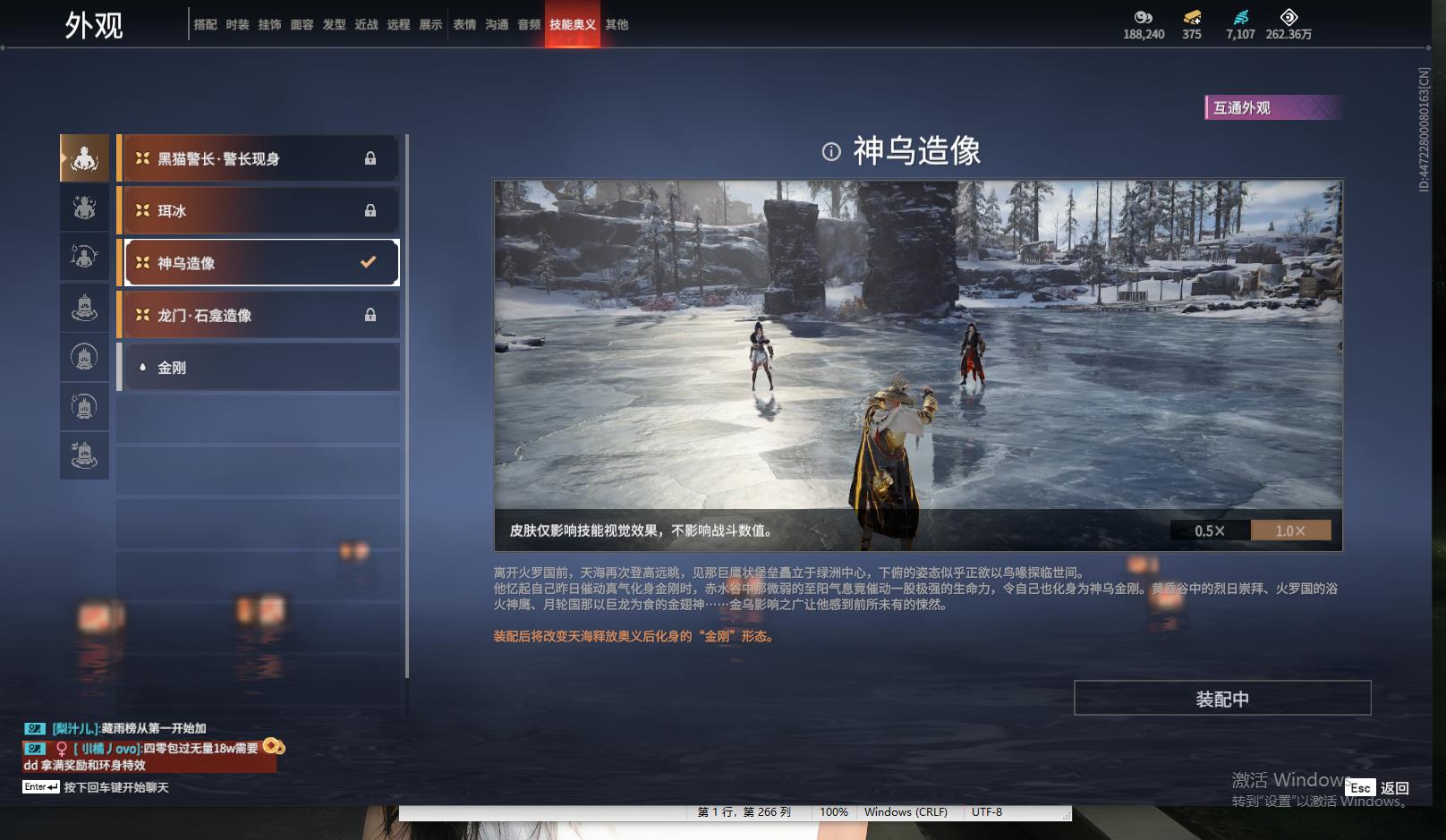1446x840 pixels.
Task: Open the 展示 tab
Action: click(x=430, y=24)
